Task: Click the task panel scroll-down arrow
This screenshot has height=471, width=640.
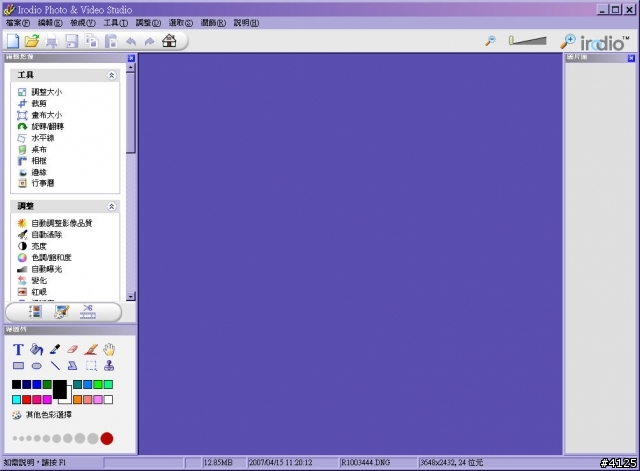Action: [x=131, y=297]
